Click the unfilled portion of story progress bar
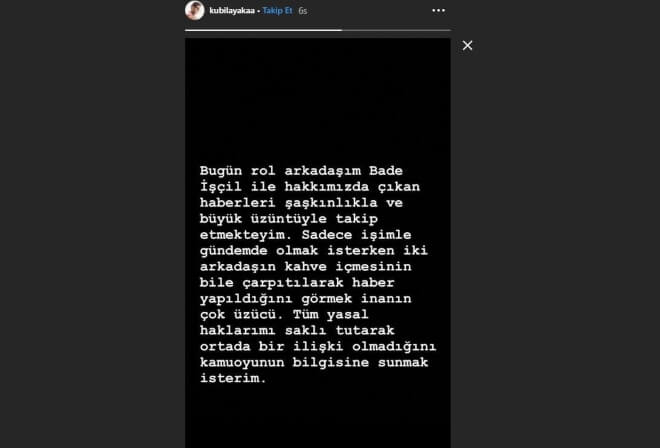Image resolution: width=660 pixels, height=448 pixels. 396,30
